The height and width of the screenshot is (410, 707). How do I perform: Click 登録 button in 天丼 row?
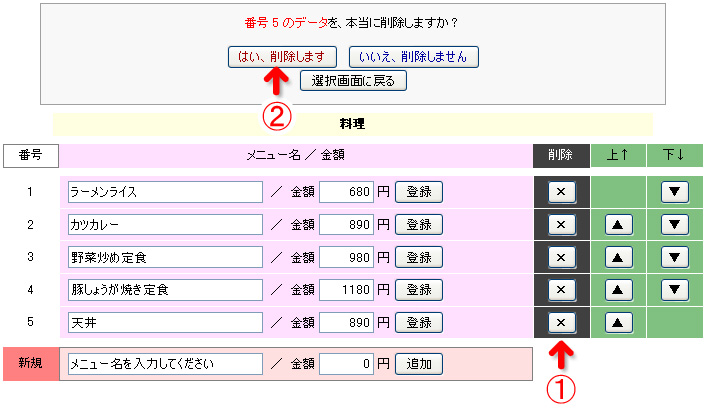tap(418, 323)
